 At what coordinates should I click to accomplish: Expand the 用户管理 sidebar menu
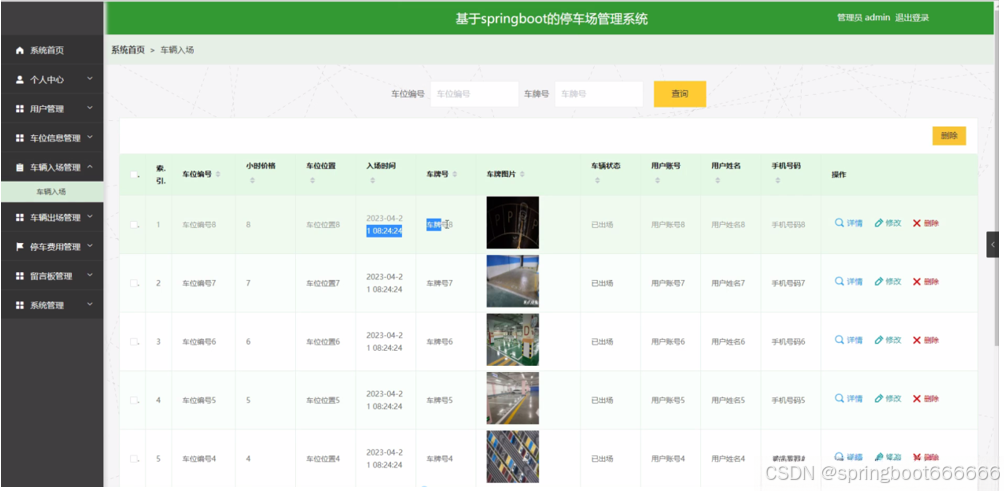[x=52, y=109]
